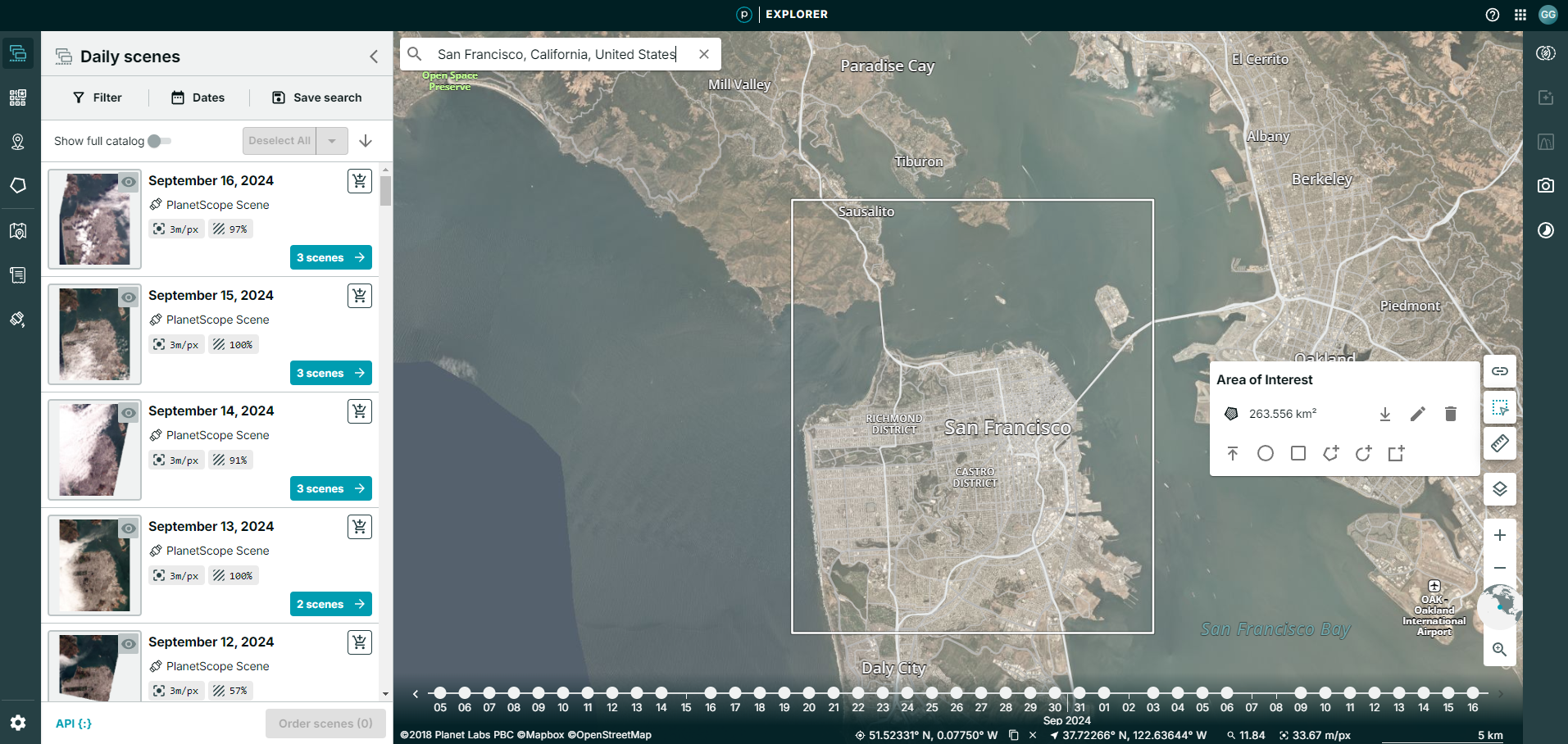Open 3 scenes for September 15
The width and height of the screenshot is (1568, 744).
point(330,373)
